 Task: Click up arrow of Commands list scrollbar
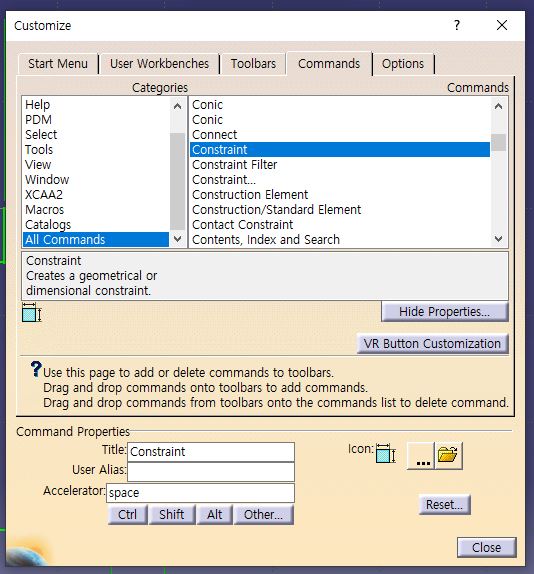tap(498, 106)
